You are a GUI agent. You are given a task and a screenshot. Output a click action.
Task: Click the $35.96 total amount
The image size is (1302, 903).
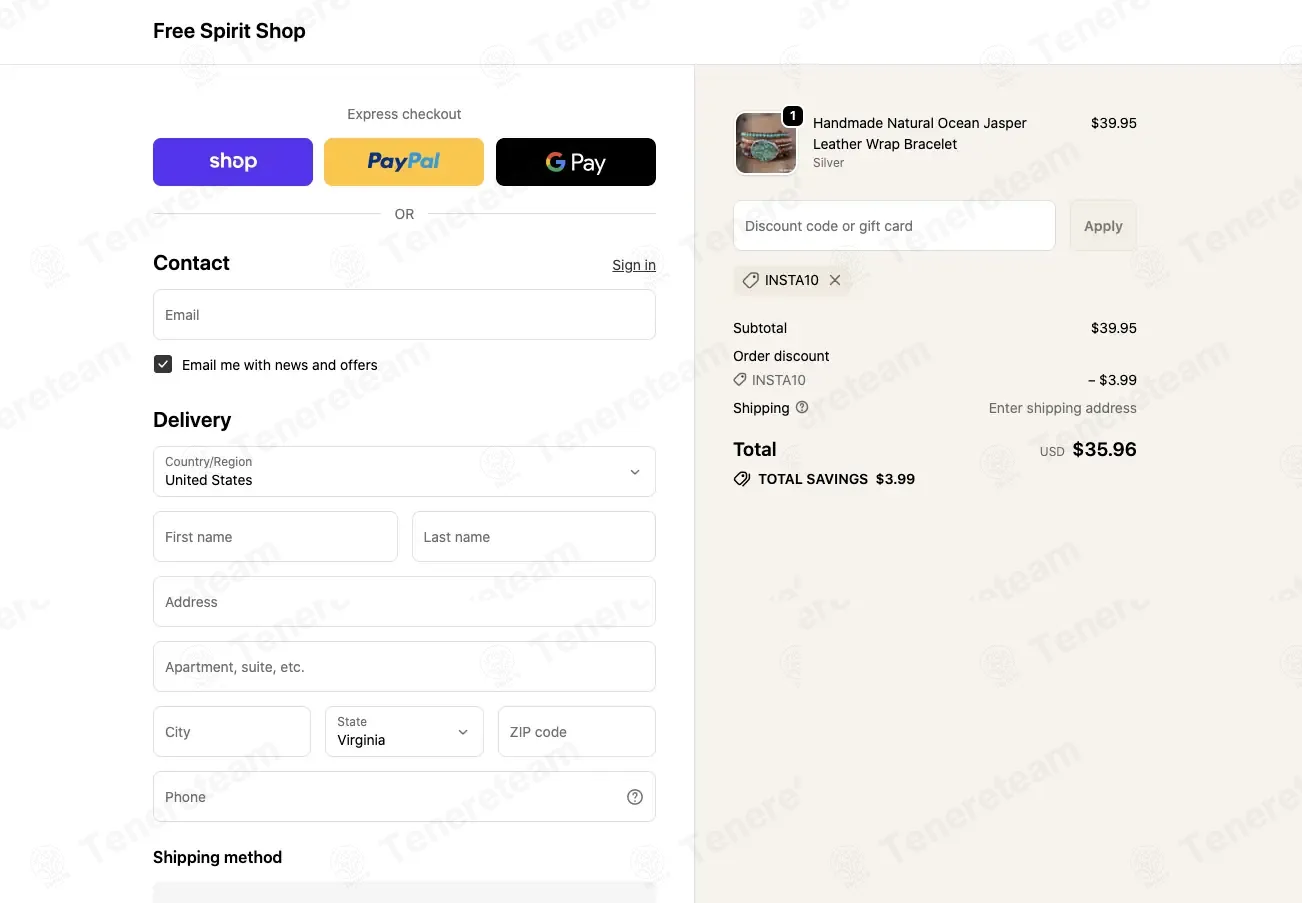click(x=1104, y=449)
